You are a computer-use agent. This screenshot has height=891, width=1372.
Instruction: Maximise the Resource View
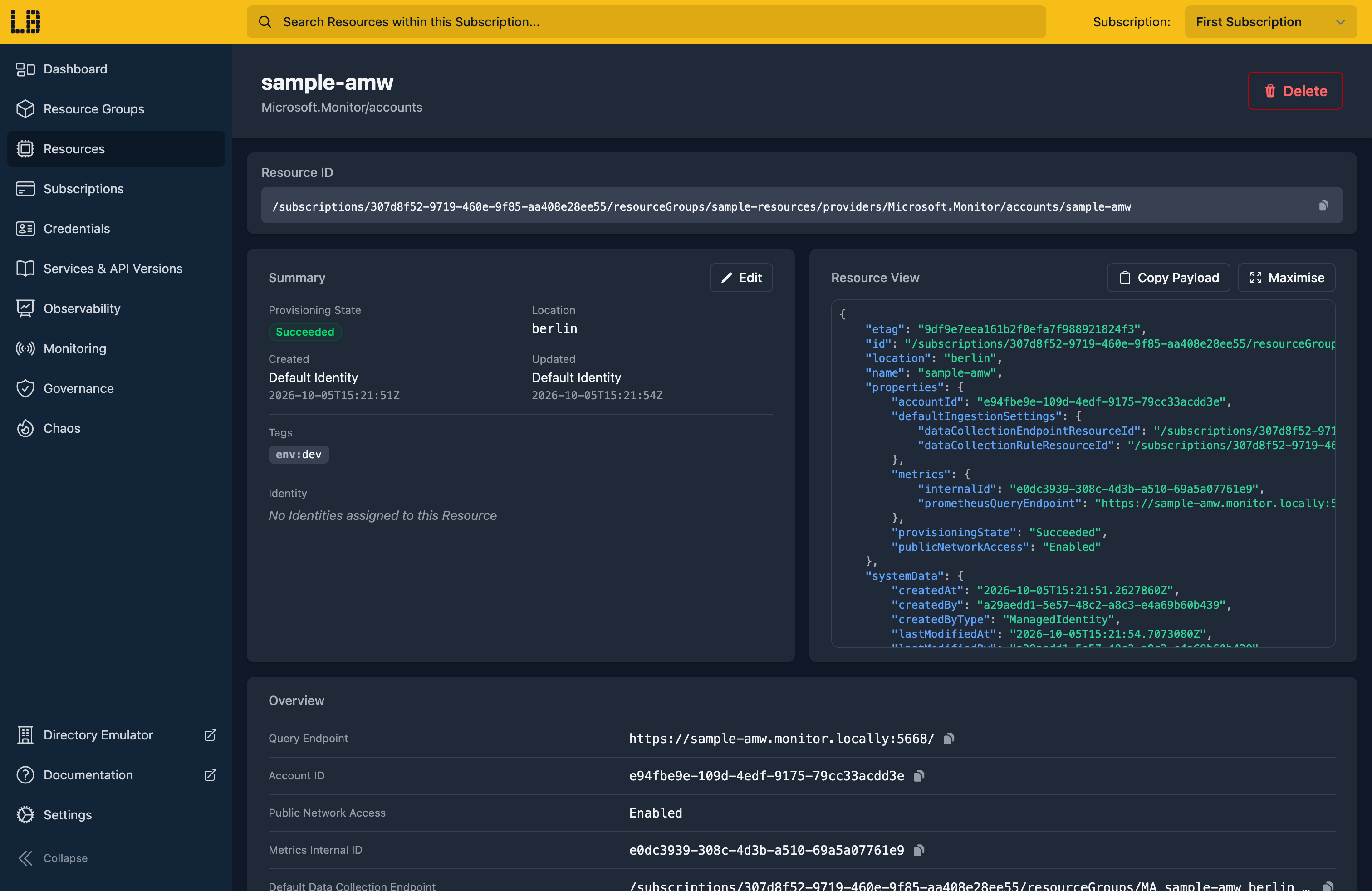click(1286, 278)
